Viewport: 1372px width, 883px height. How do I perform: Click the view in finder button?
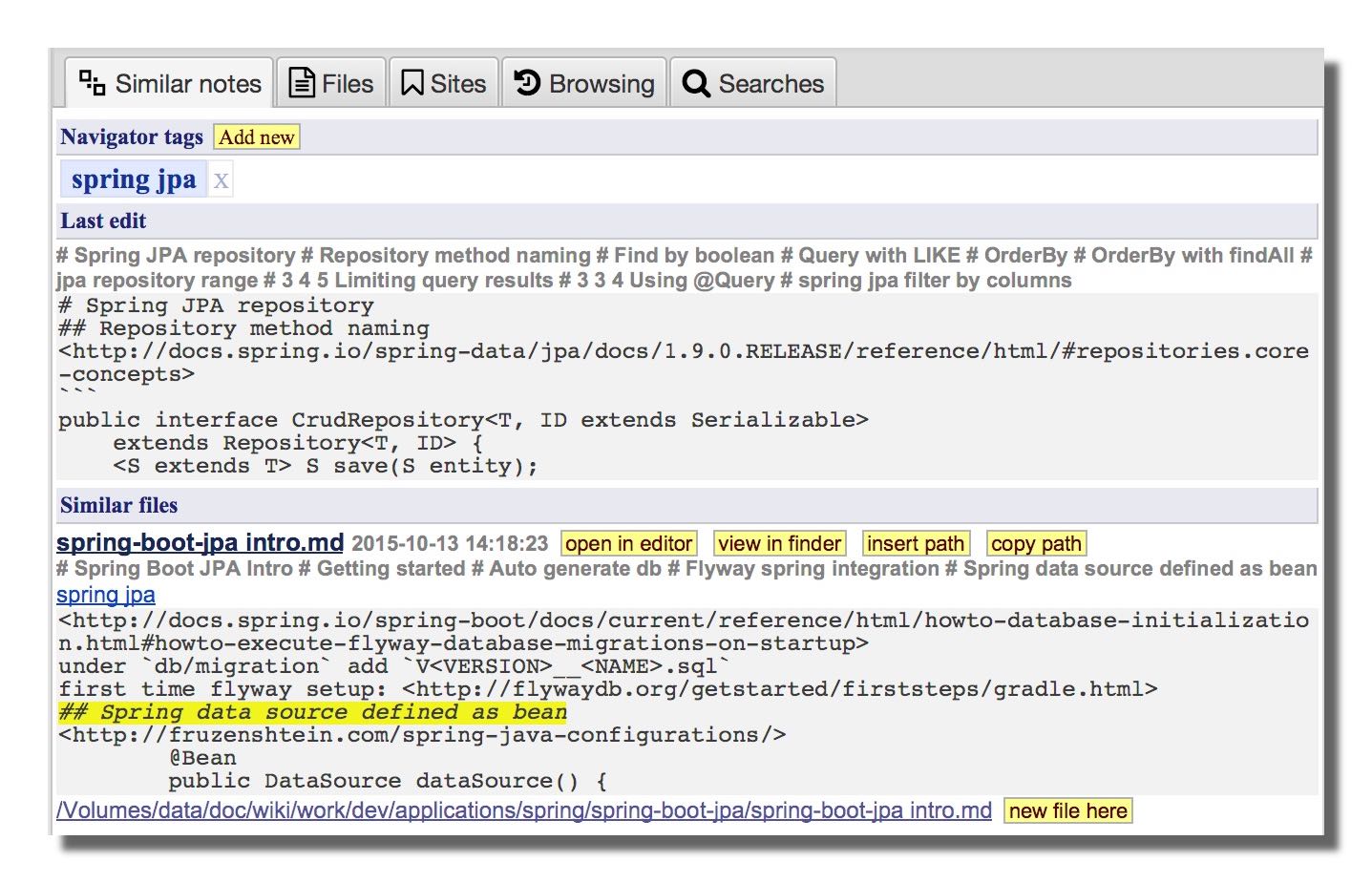(x=780, y=543)
